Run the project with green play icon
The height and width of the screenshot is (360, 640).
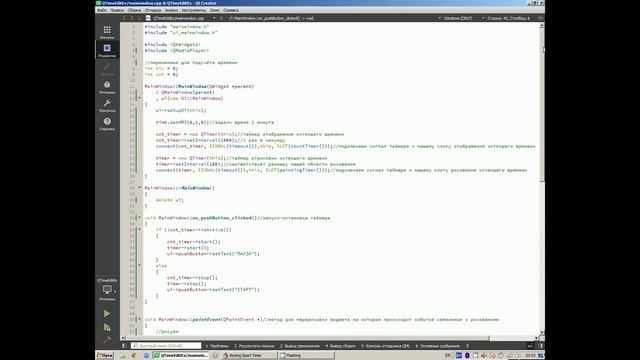click(x=107, y=313)
